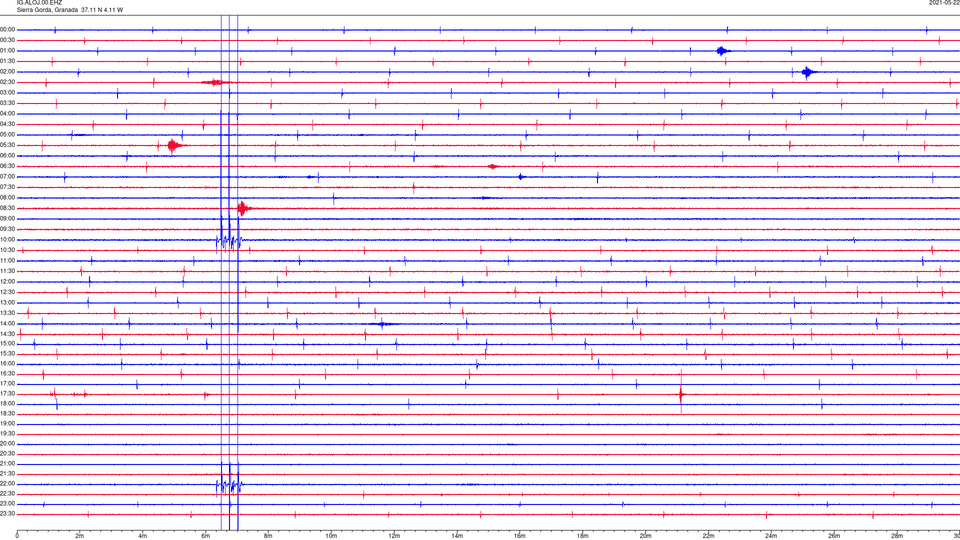Select the 00:00 trace time label
This screenshot has height=540, width=960.
tap(8, 29)
